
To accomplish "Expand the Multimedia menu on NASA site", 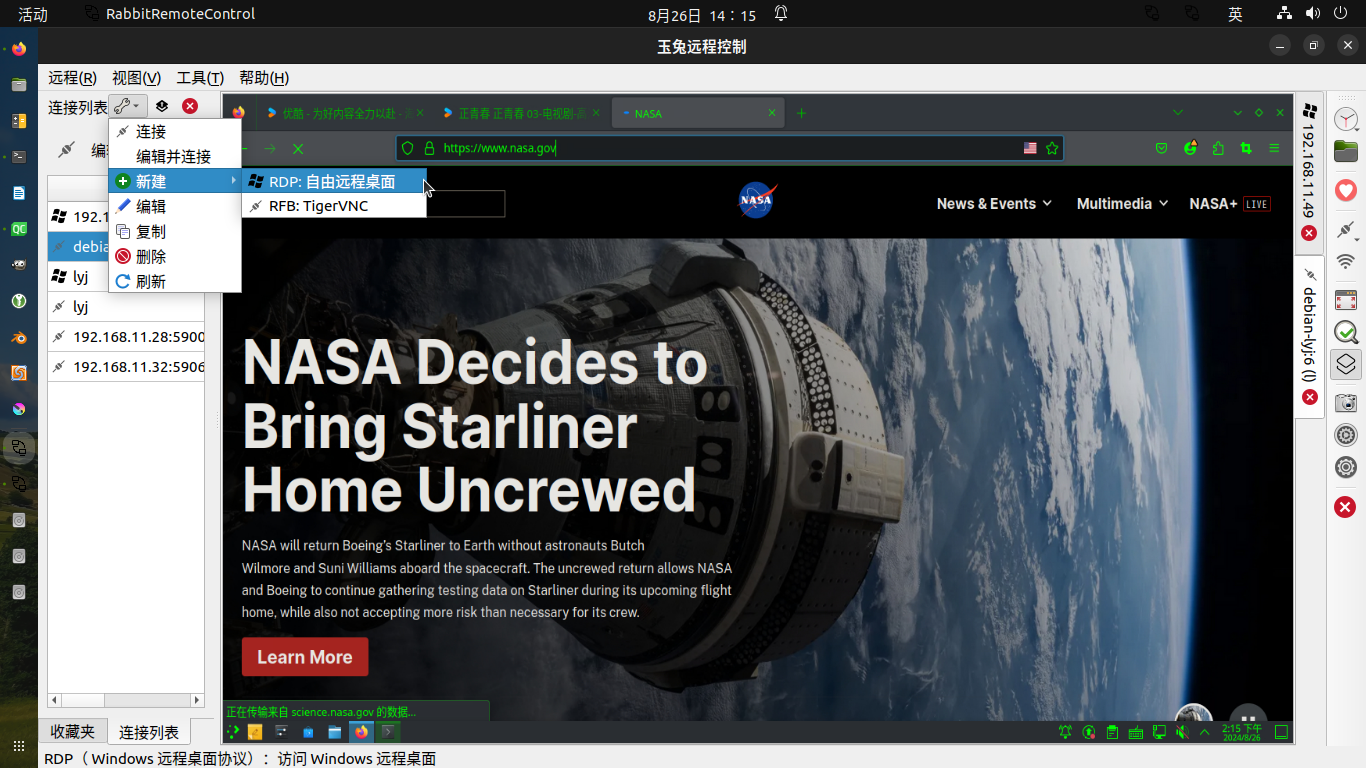I will point(1122,204).
